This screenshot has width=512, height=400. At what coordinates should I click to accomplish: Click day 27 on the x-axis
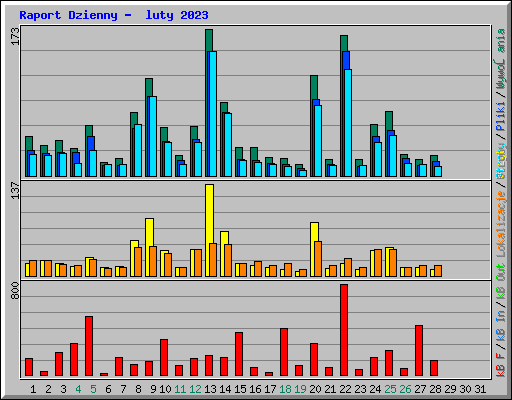tap(420, 389)
